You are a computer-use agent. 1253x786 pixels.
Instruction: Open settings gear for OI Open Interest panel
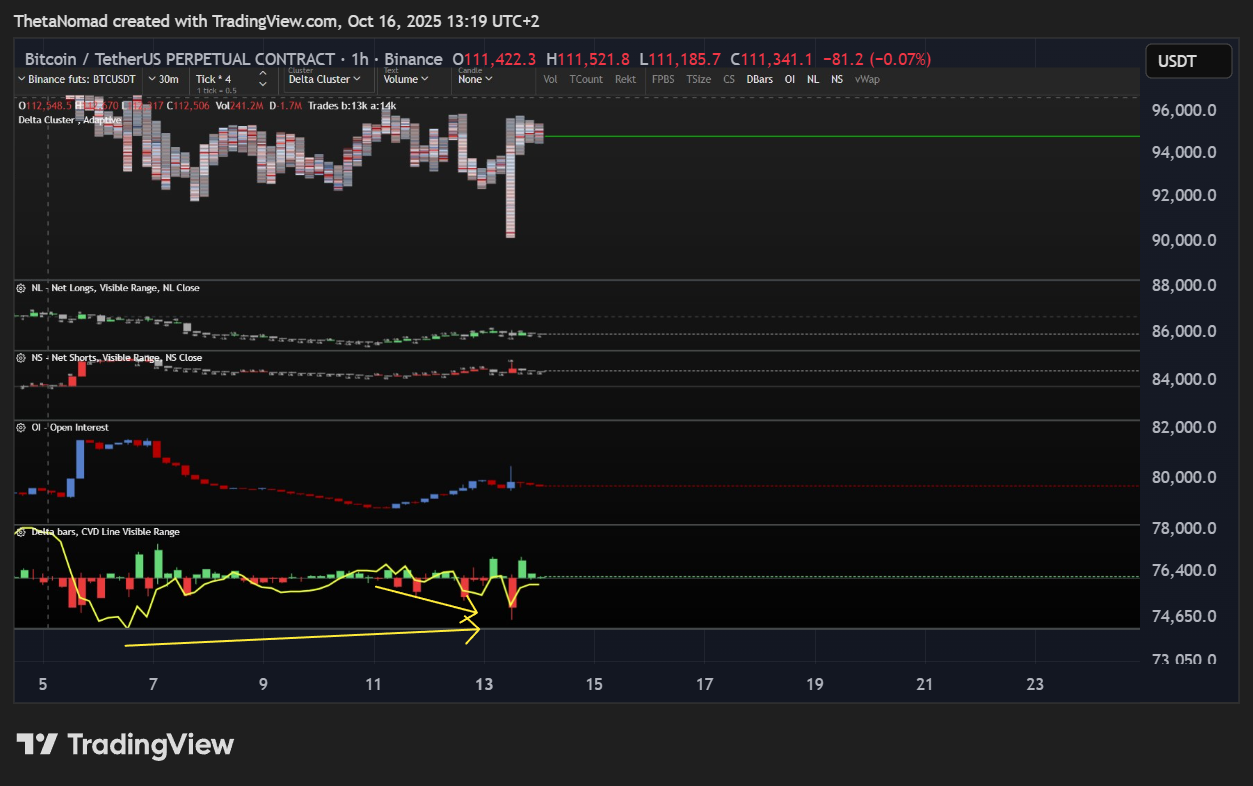click(x=22, y=428)
